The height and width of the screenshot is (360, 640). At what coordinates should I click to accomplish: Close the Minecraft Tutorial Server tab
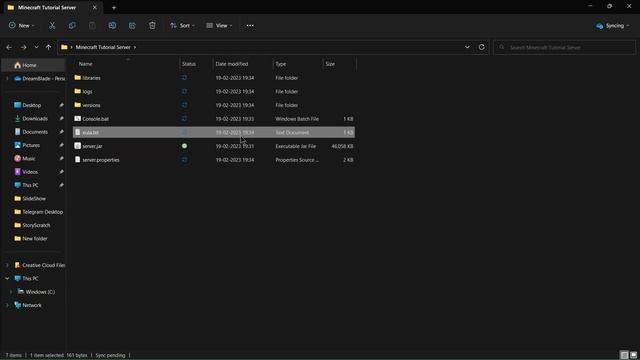click(x=95, y=7)
